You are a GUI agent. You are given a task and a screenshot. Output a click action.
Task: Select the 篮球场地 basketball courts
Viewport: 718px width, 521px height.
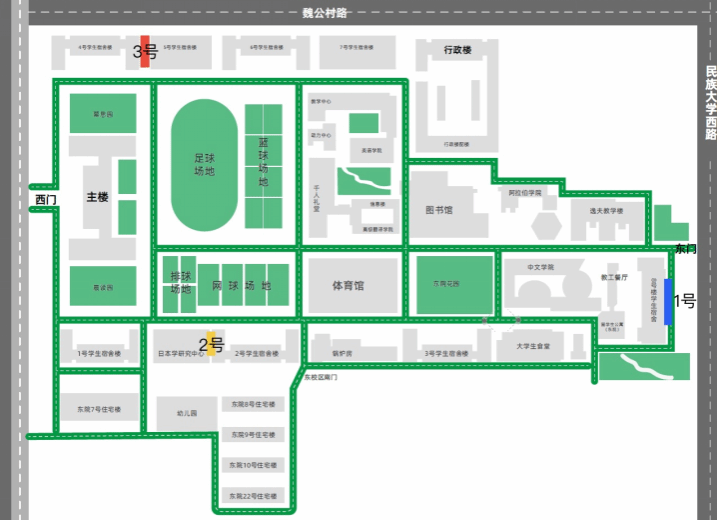click(x=264, y=165)
